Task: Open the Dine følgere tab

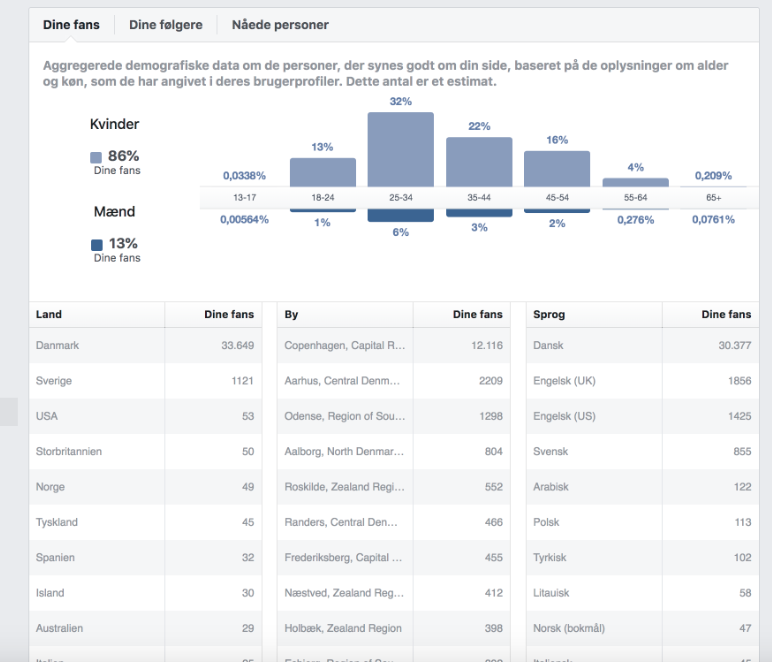Action: [165, 24]
